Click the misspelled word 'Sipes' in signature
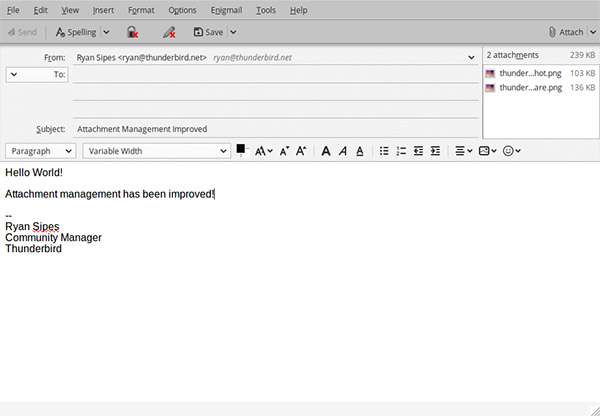The height and width of the screenshot is (416, 600). pos(46,227)
